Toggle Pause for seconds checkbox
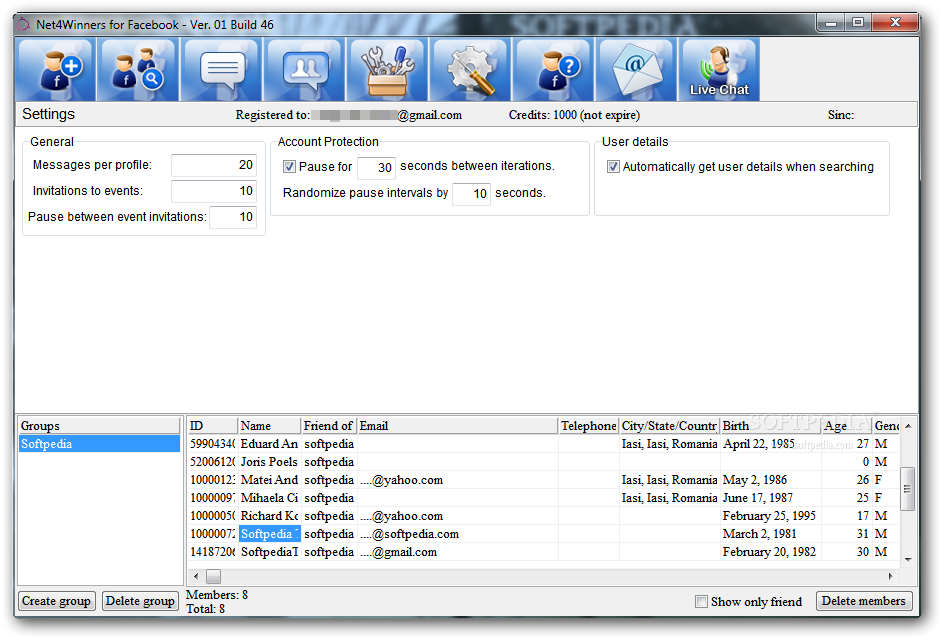This screenshot has width=942, height=639. (290, 167)
